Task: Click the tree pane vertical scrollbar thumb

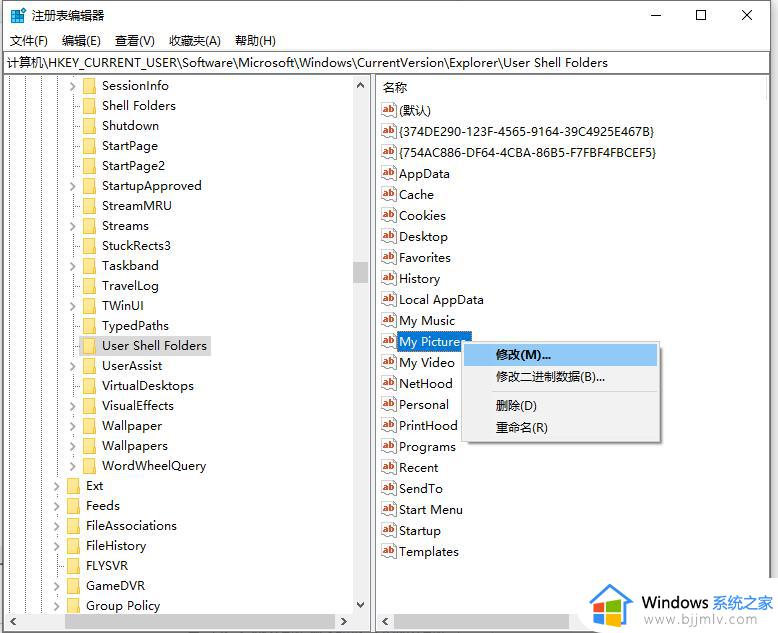Action: [x=361, y=272]
